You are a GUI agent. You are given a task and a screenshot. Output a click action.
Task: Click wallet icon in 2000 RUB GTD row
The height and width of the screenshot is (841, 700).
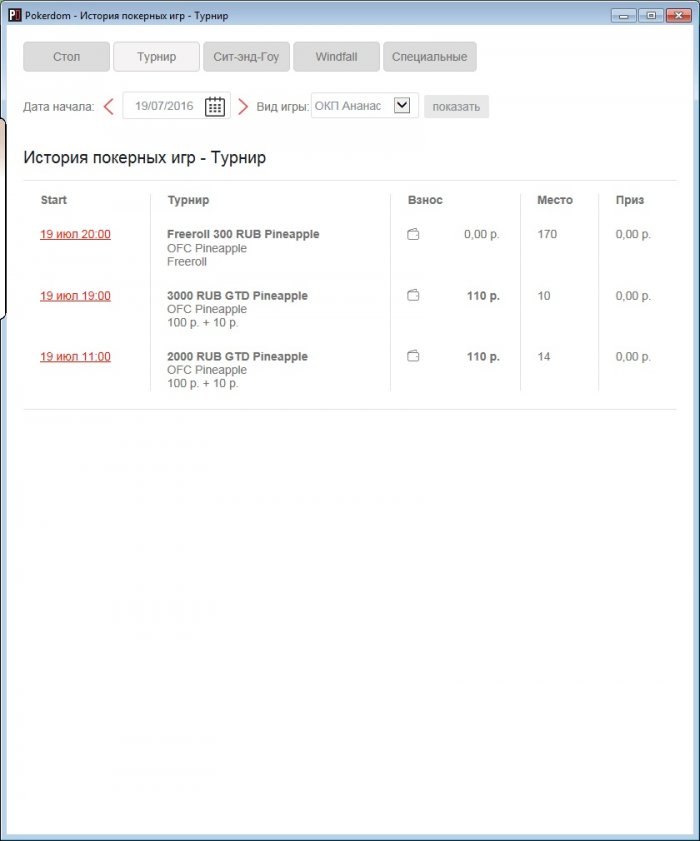coord(413,356)
